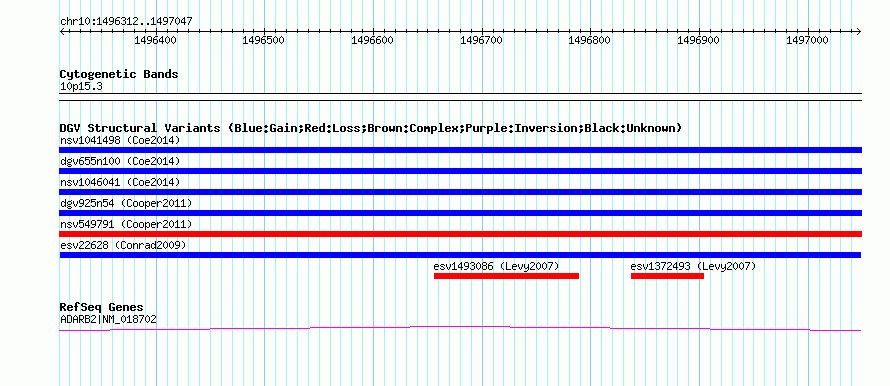Click the left arrowhead of the ruler

coord(62,32)
